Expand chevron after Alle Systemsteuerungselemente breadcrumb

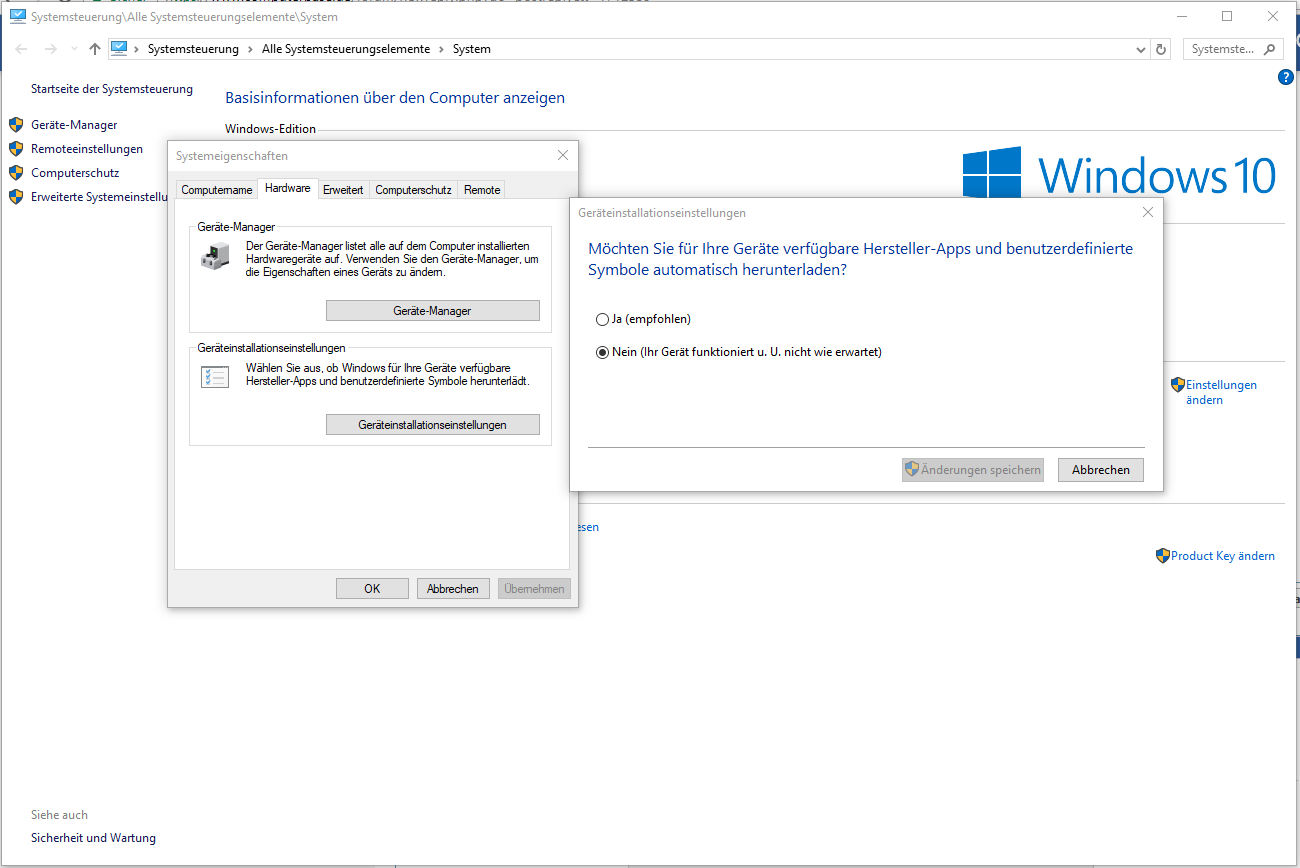441,49
